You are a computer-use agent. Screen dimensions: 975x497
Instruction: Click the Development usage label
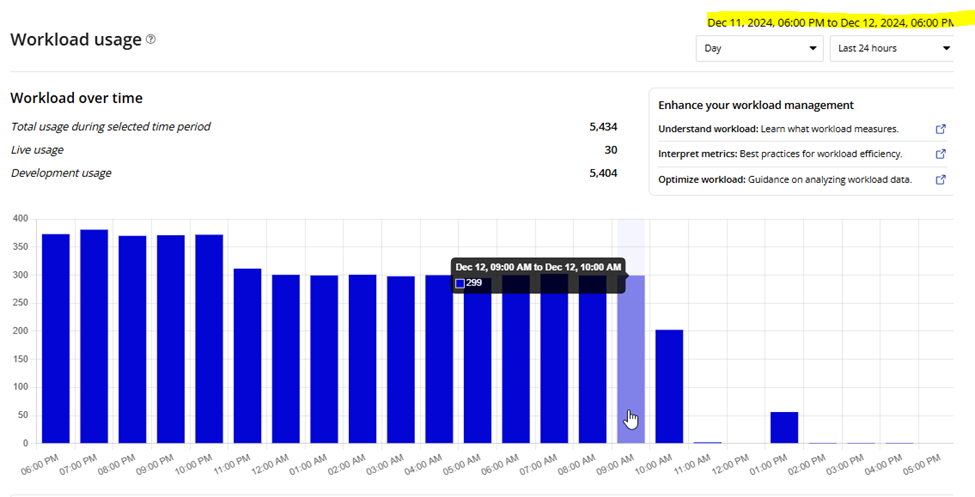[61, 173]
